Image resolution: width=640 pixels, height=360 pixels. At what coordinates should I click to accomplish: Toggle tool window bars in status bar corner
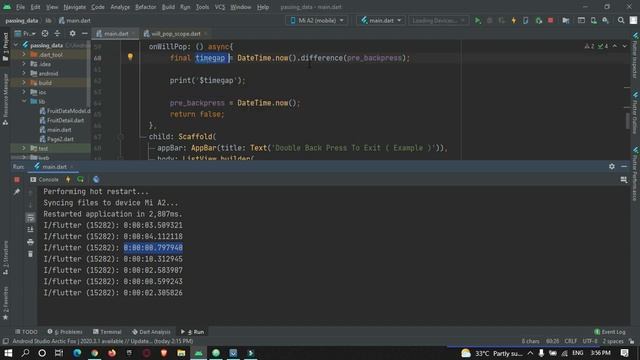click(x=5, y=341)
